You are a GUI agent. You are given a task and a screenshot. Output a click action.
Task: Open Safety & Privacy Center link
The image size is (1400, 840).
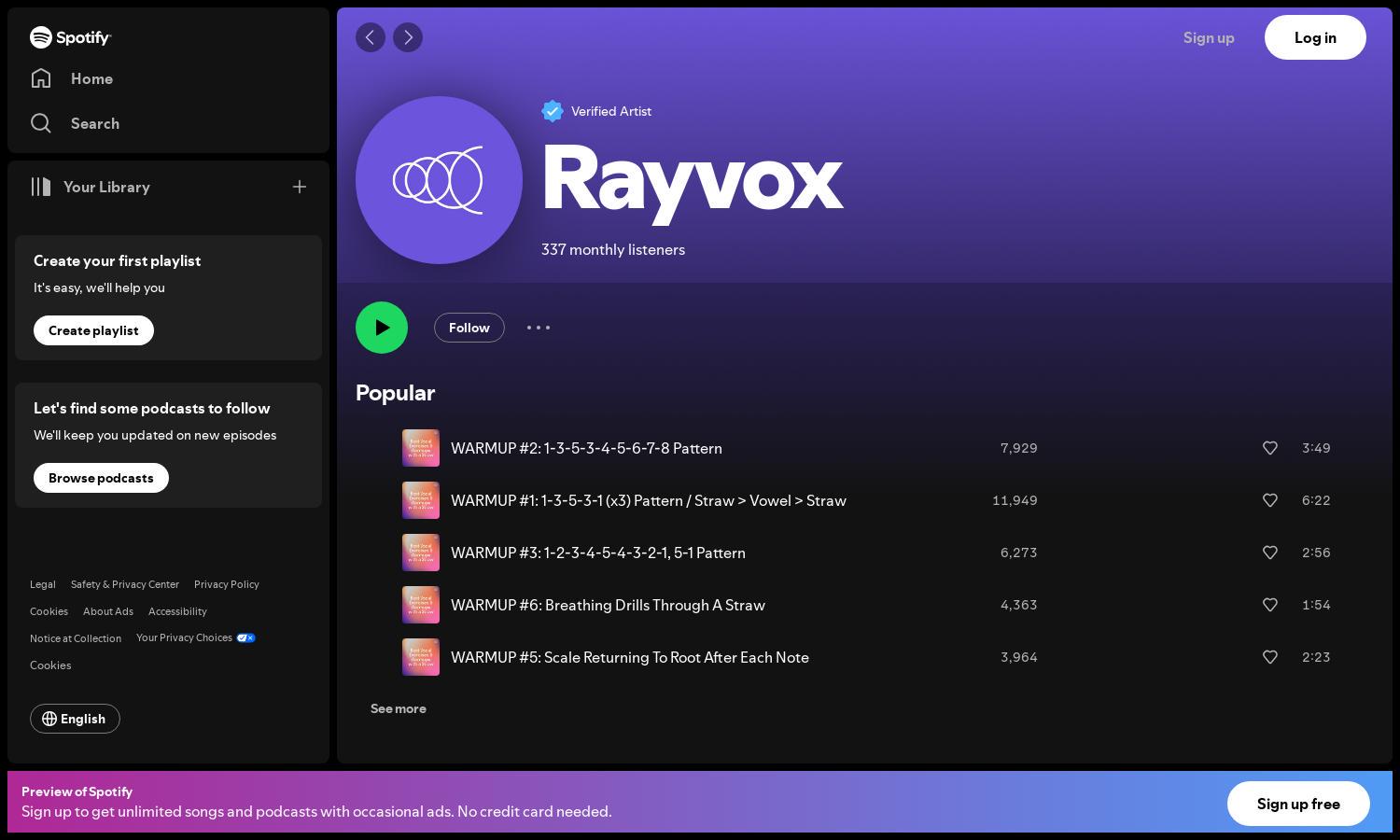click(x=125, y=584)
